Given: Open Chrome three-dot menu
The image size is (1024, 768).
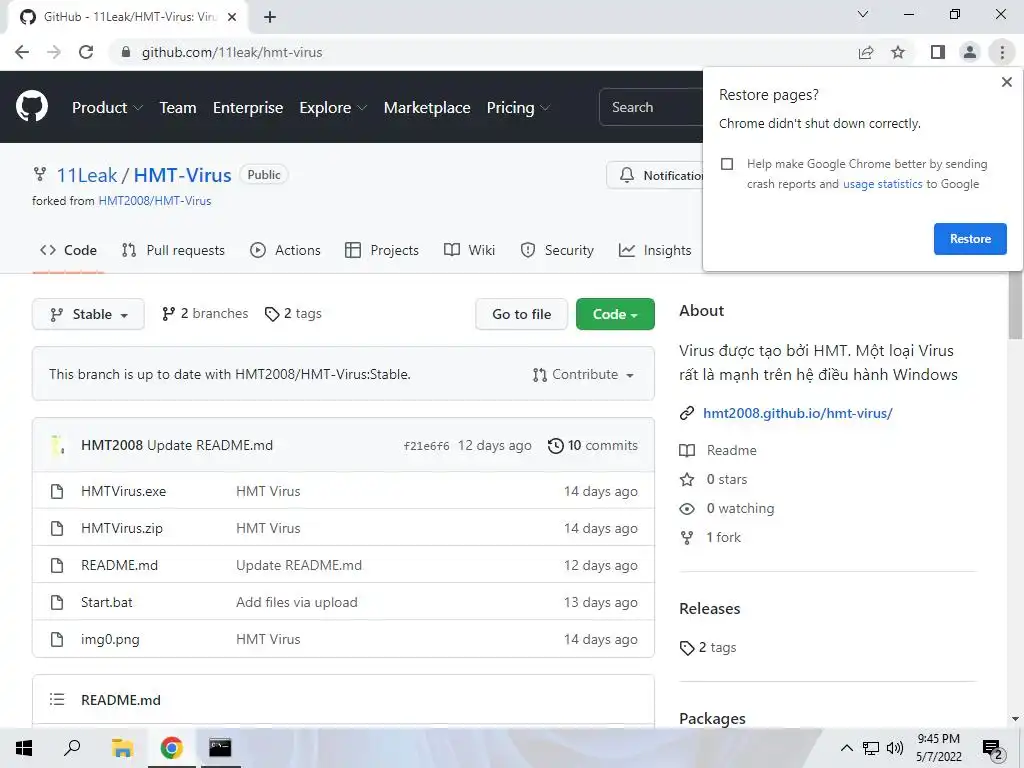Looking at the screenshot, I should pyautogui.click(x=1002, y=52).
